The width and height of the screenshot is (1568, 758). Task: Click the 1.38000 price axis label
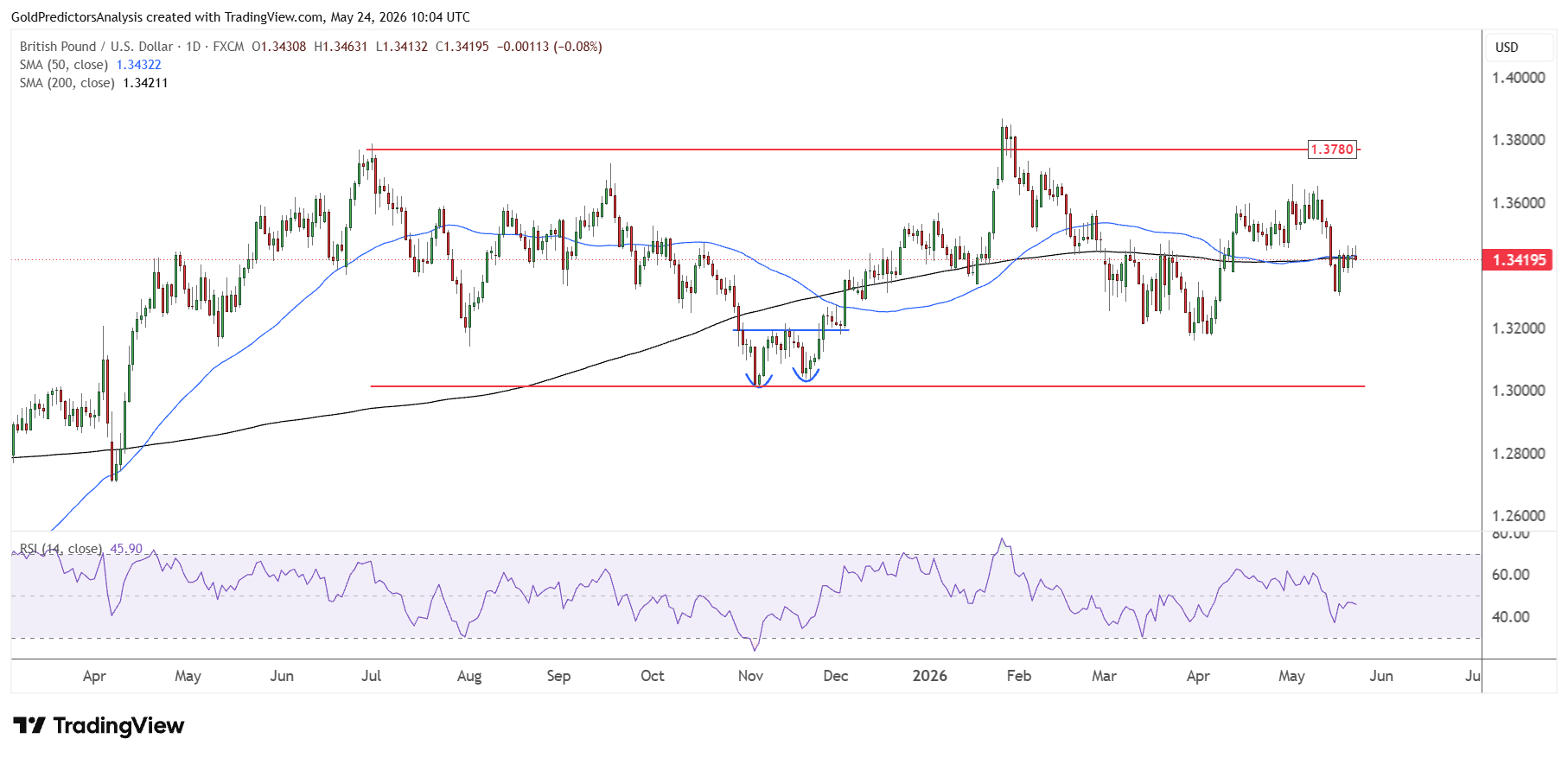coord(1519,140)
